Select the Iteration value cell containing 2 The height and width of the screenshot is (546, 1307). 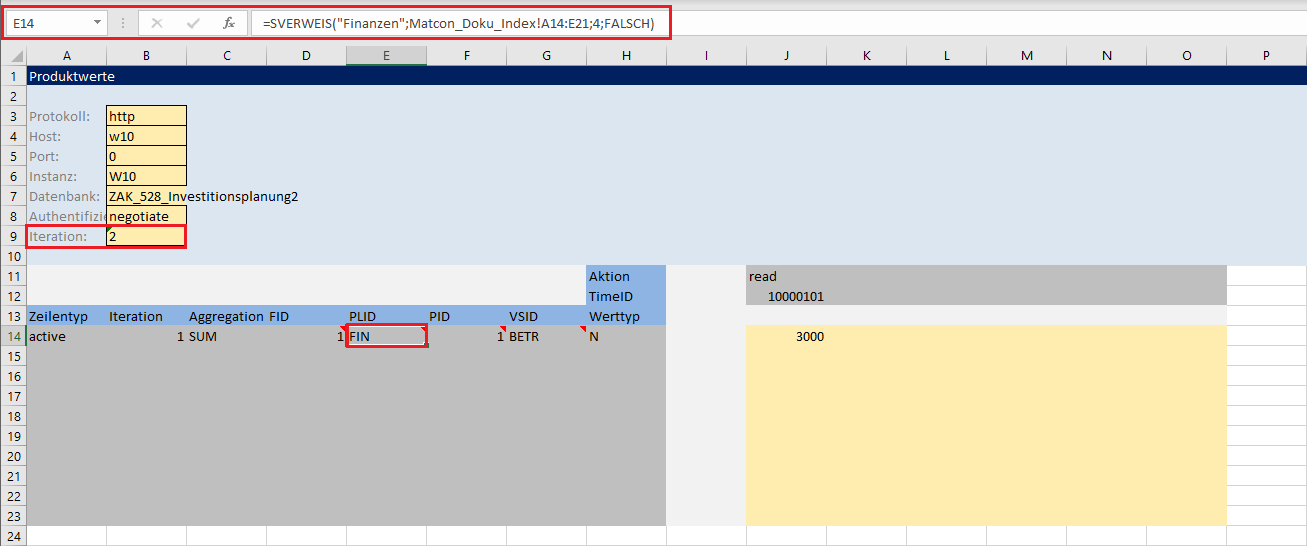coord(146,237)
